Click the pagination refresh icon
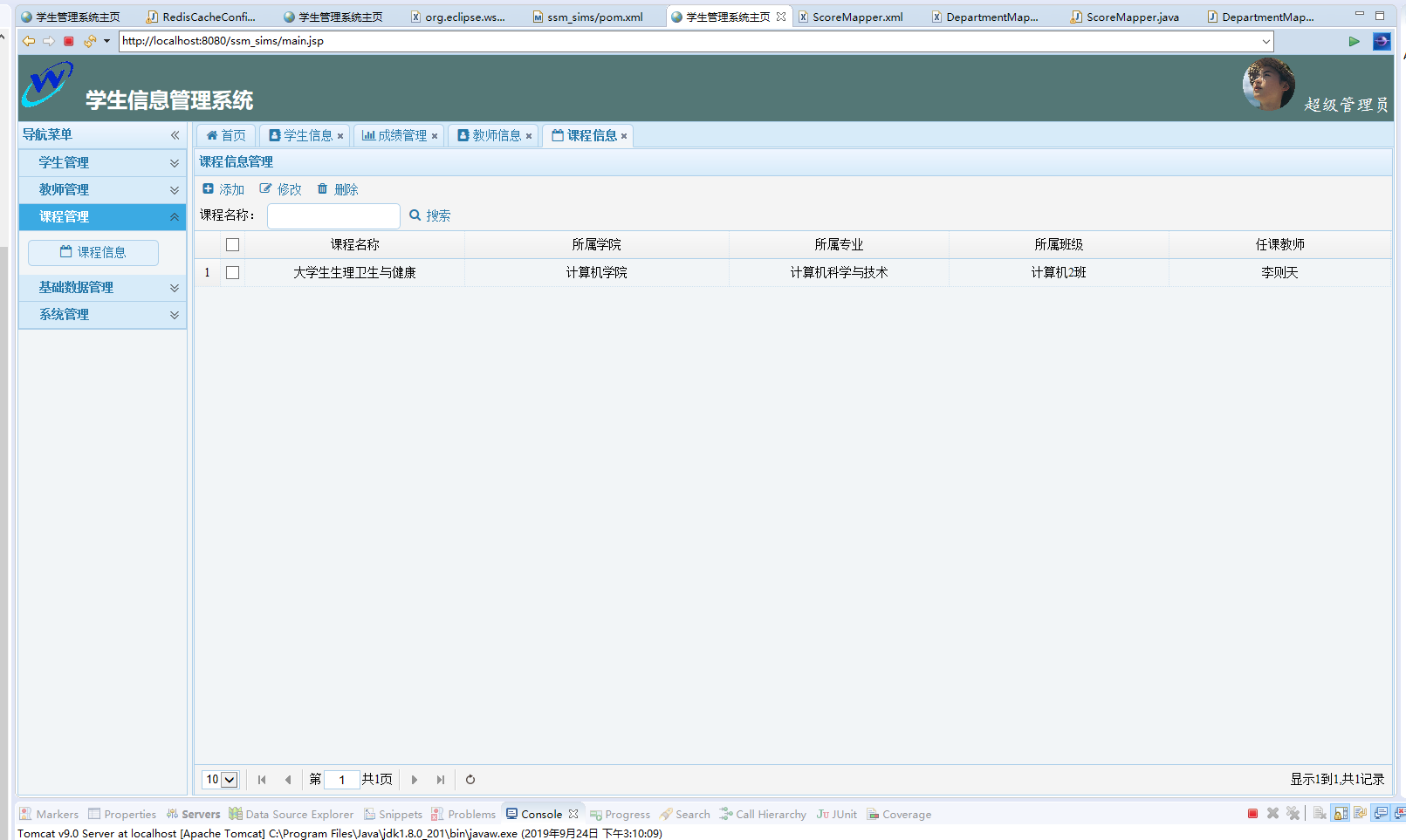 (470, 779)
